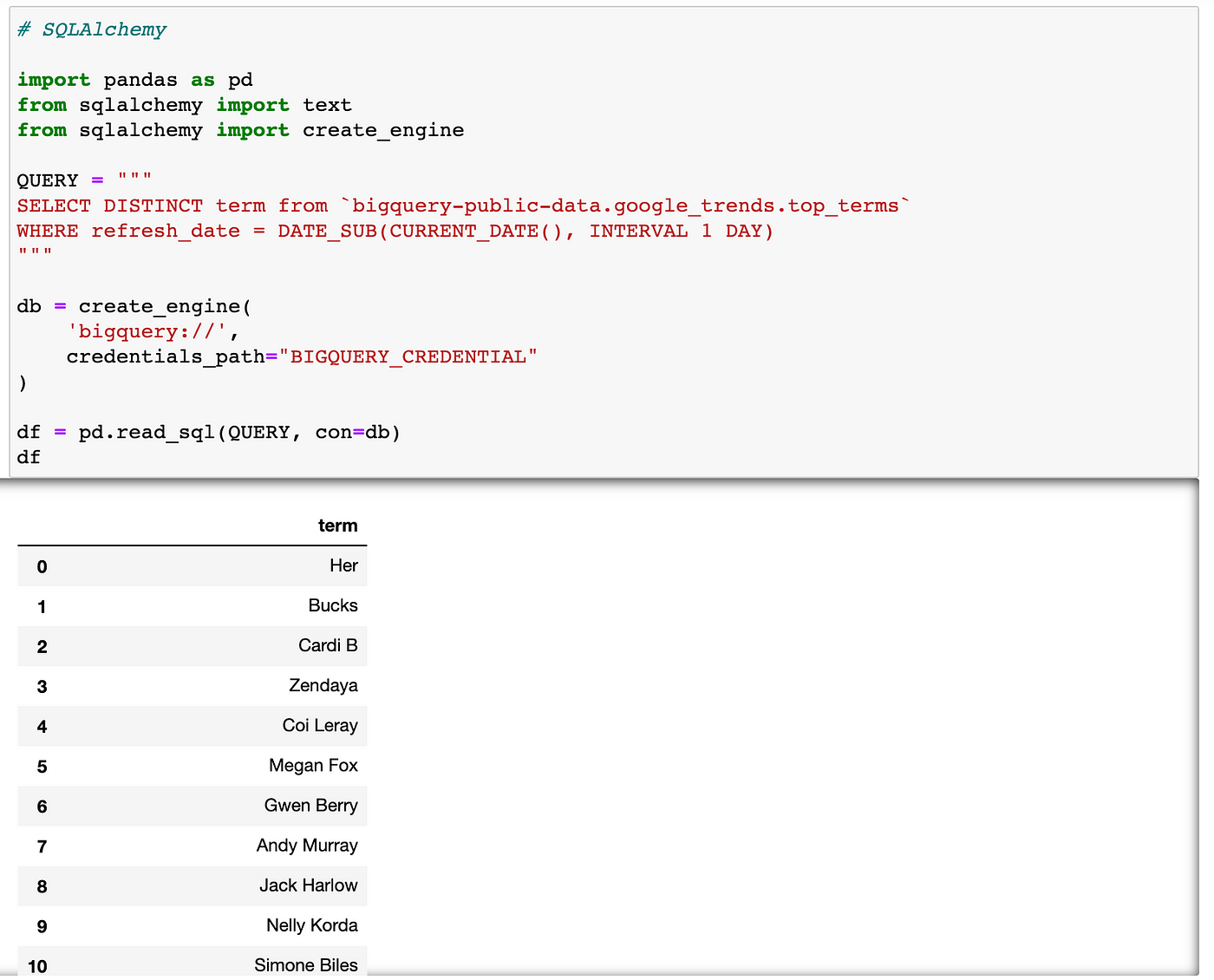Select the 'Jack Harlow' table cell
Viewport: 1214px width, 980px height.
309,885
